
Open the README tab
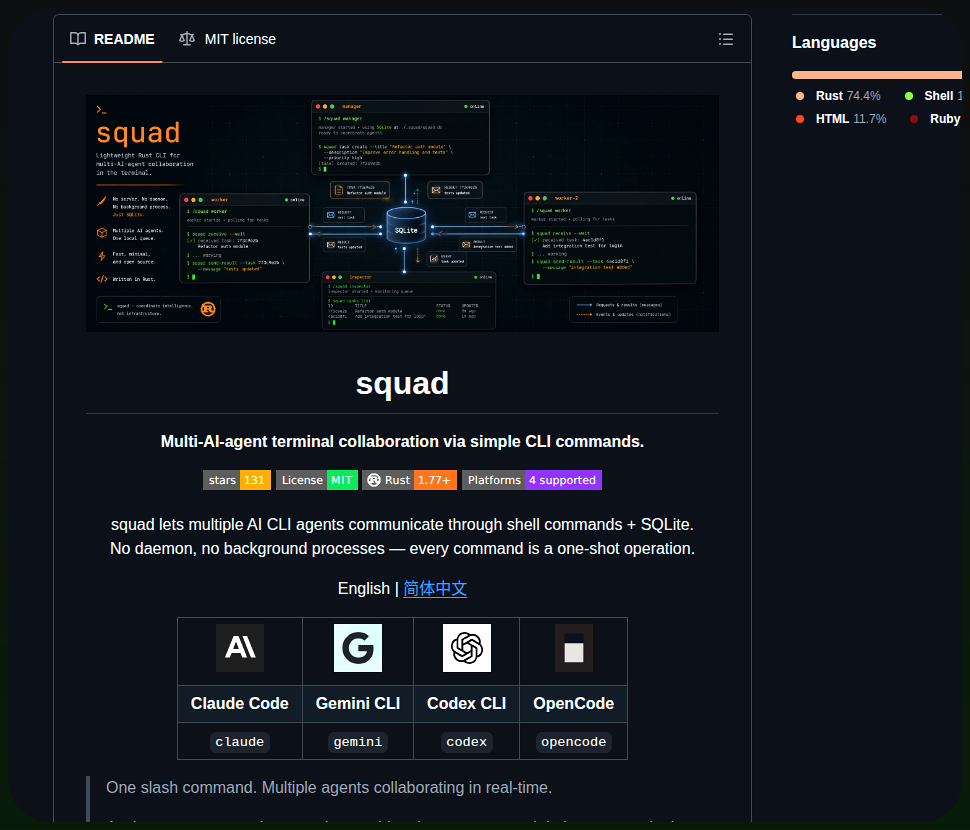coord(112,39)
